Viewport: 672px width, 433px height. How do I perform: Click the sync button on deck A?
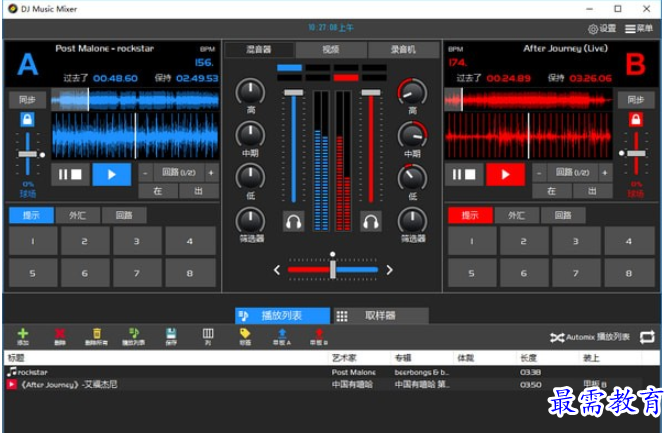[27, 100]
